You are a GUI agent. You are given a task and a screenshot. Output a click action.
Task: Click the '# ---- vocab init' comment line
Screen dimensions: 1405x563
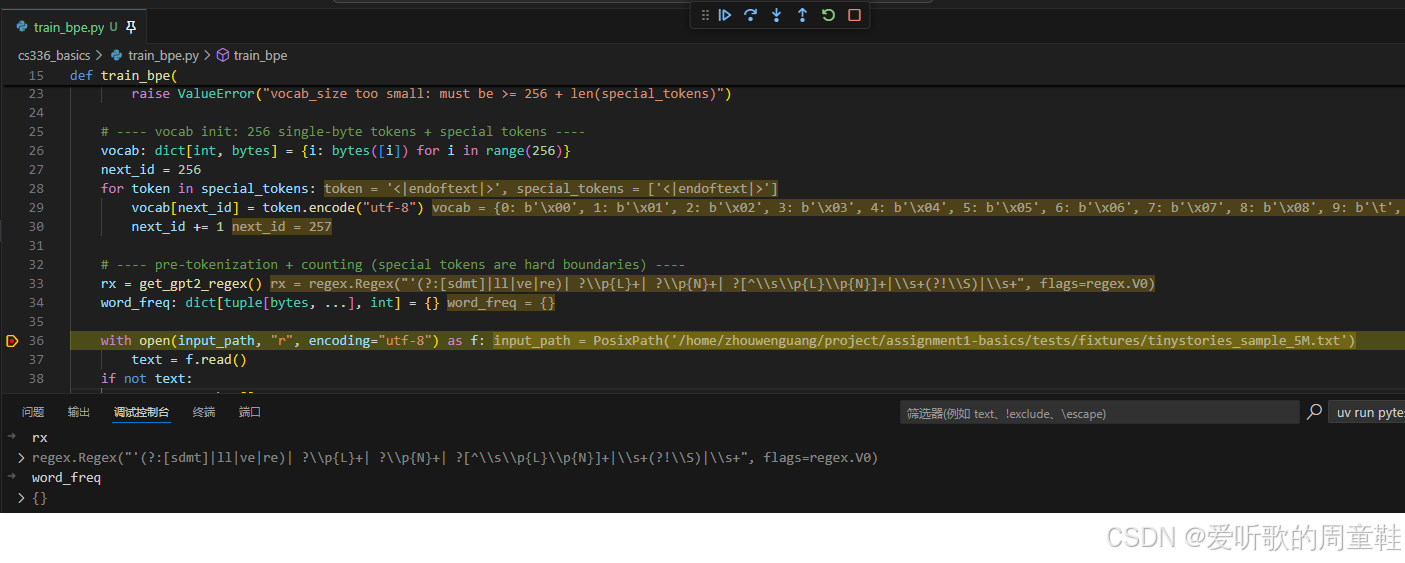tap(343, 132)
